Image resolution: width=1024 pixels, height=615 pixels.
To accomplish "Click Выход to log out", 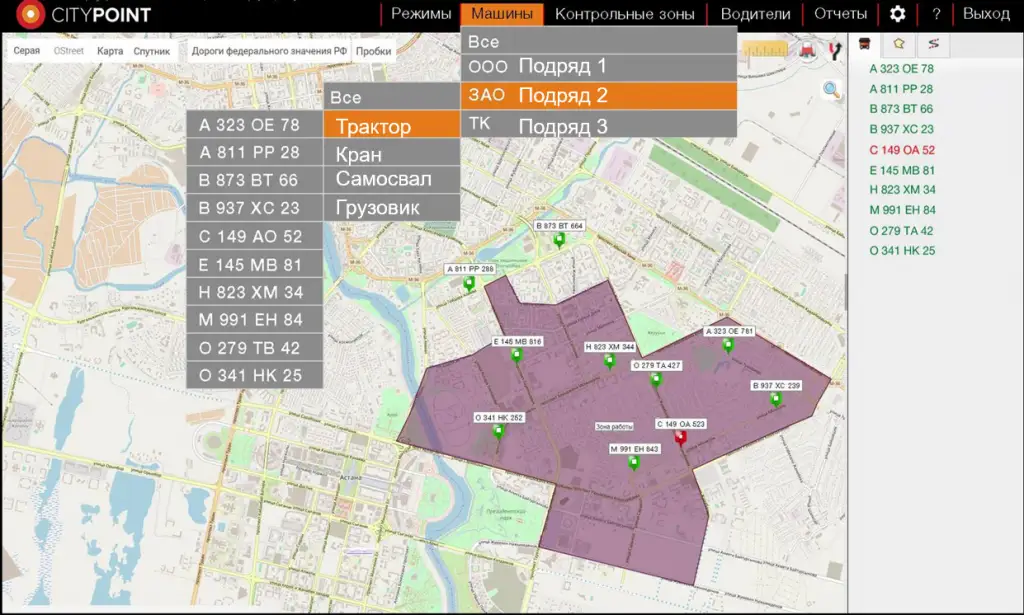I will (986, 14).
